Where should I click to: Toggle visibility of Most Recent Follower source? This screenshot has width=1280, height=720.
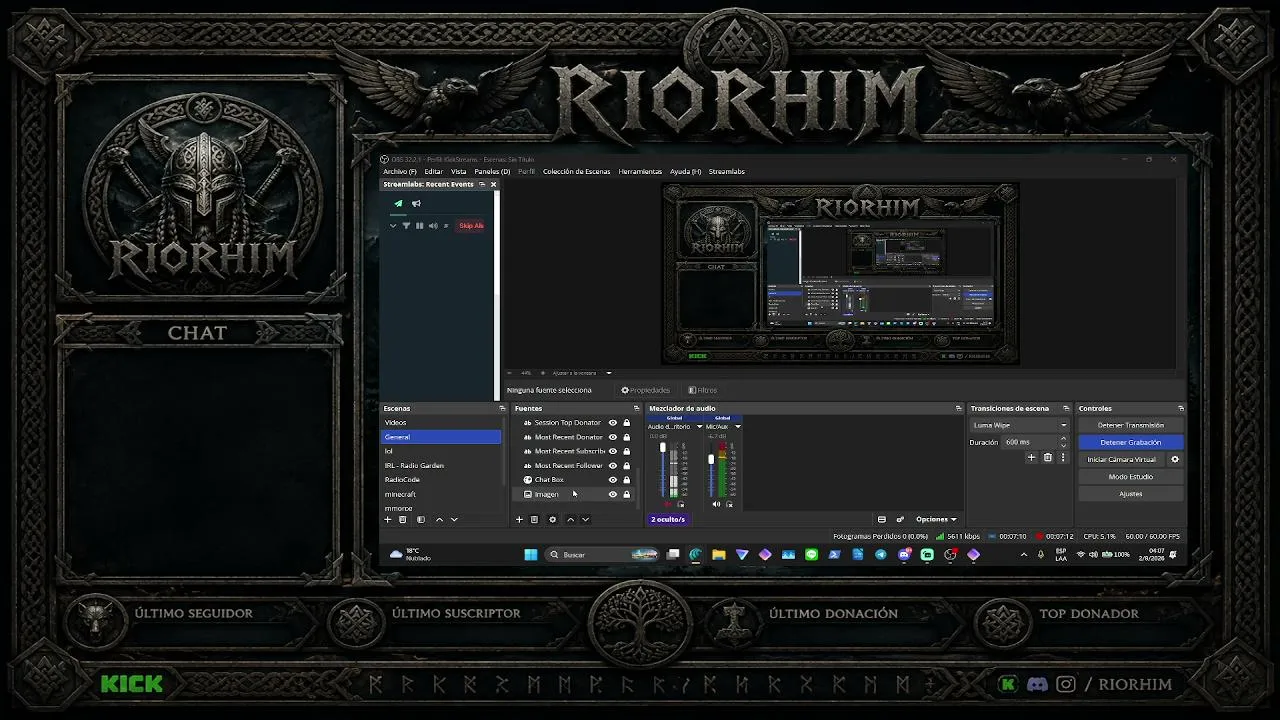click(x=613, y=466)
